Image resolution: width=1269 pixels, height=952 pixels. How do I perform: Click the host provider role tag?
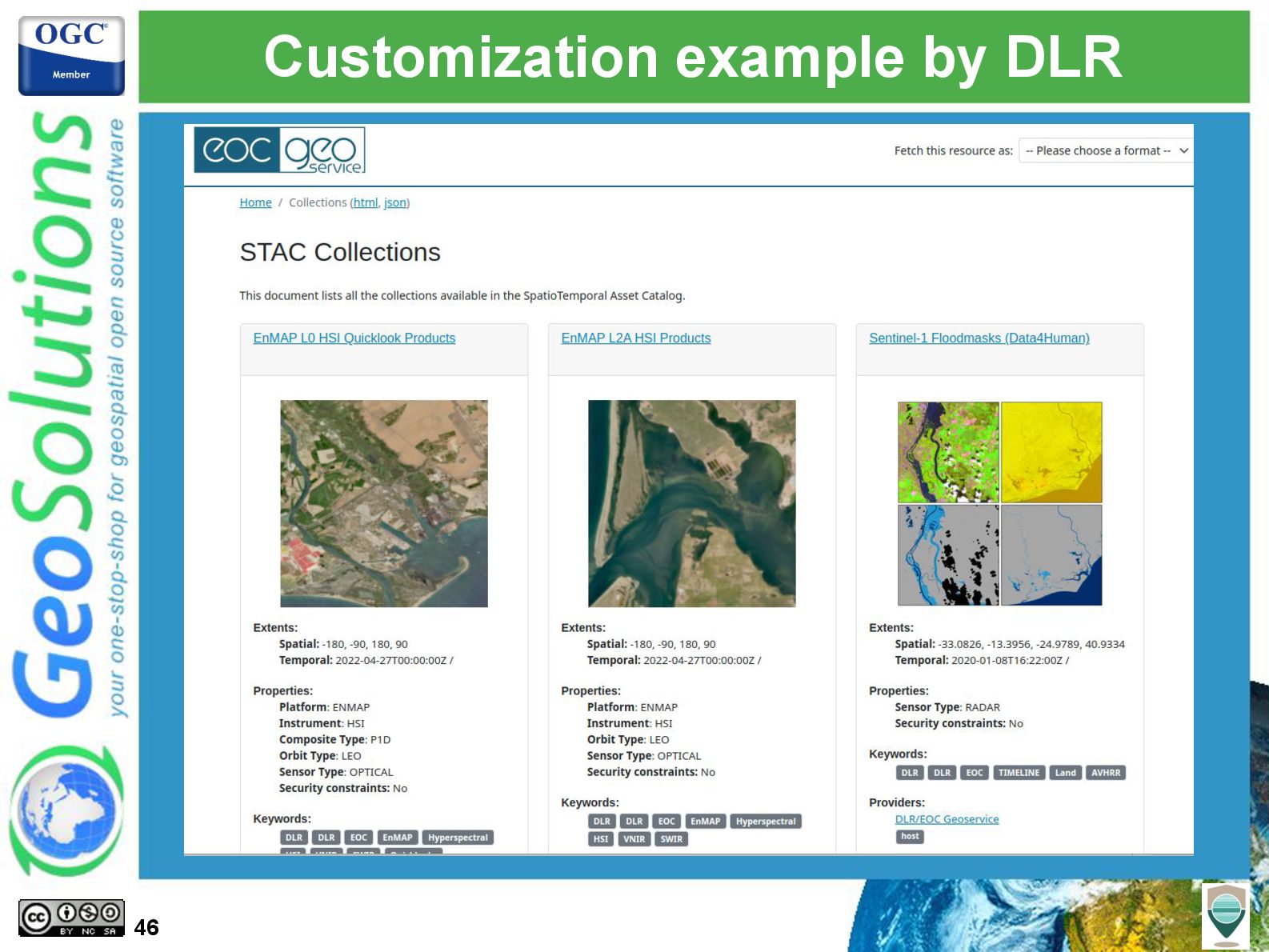click(910, 837)
